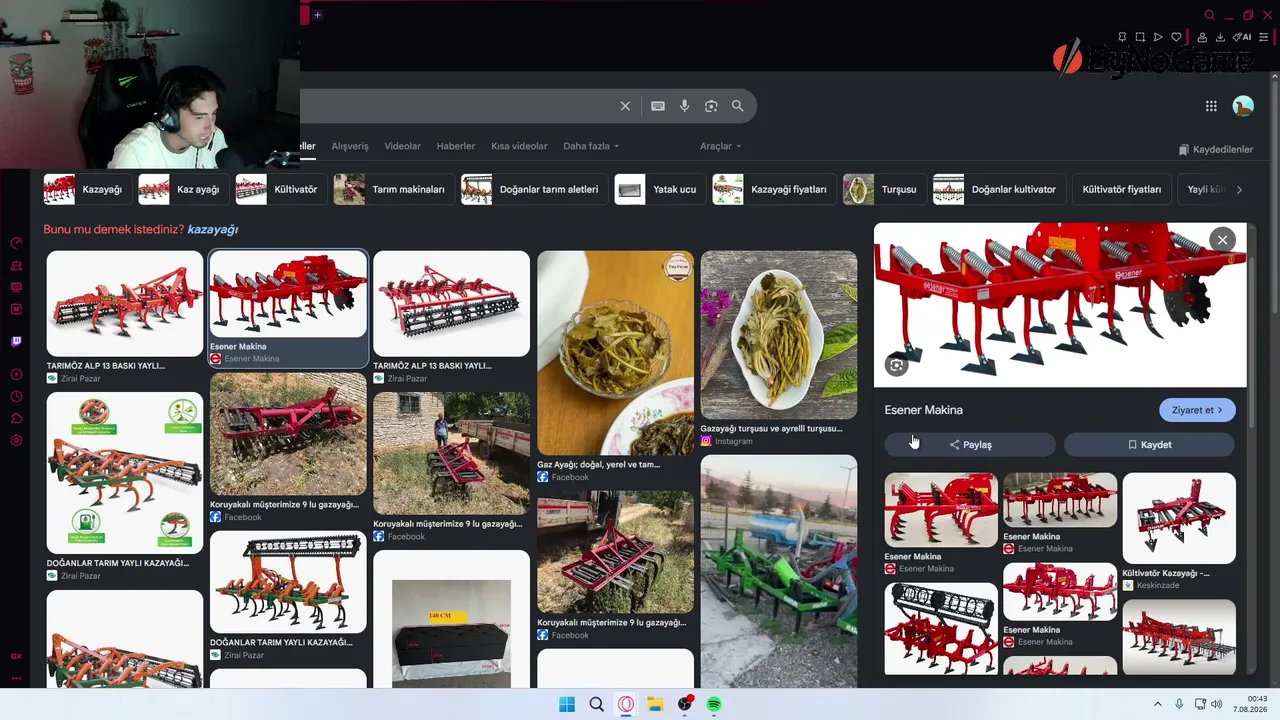1280x720 pixels.
Task: Open the Opera GX corner sidebar button
Action: [x=16, y=656]
